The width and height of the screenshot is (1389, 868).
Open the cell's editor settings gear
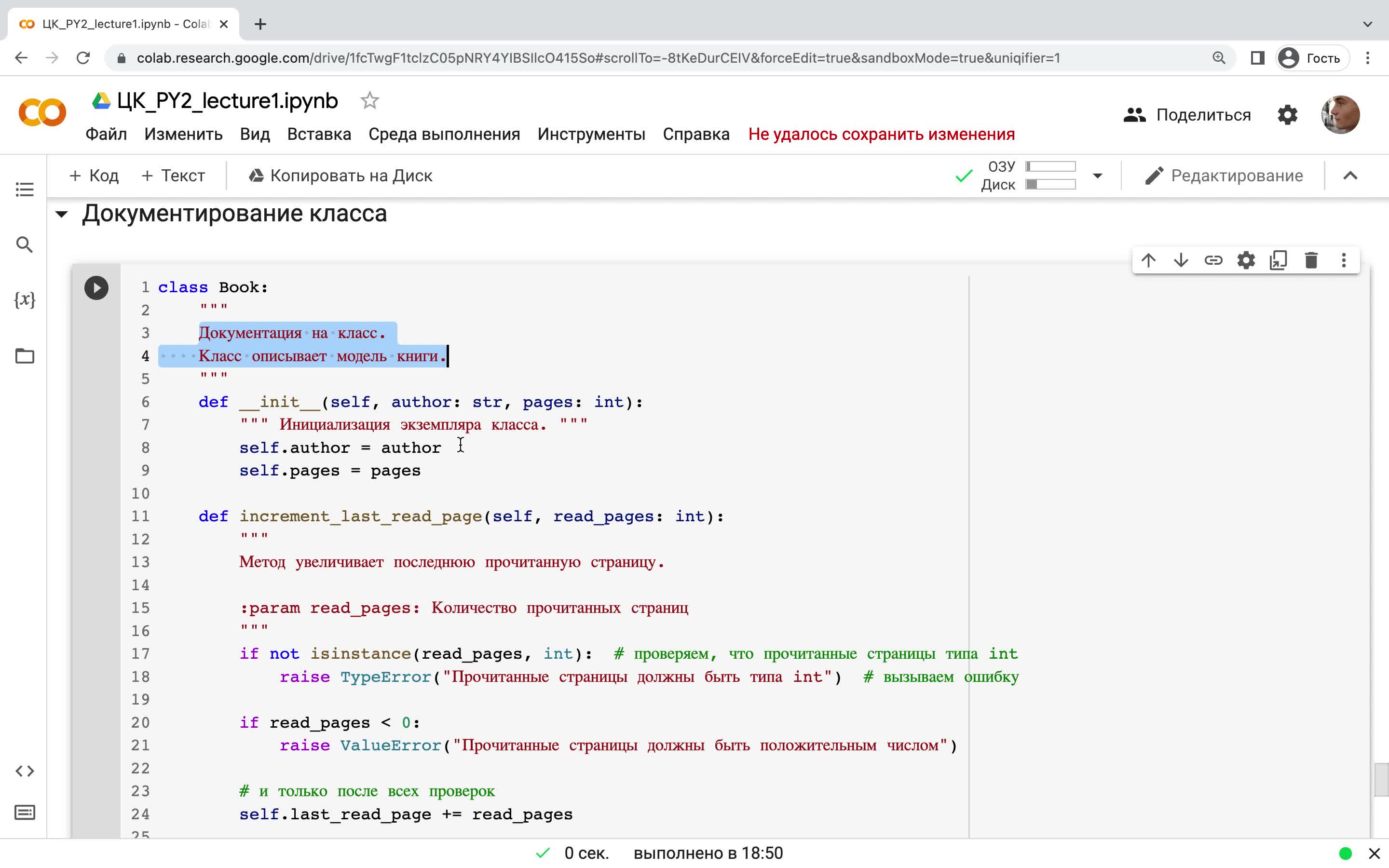click(1246, 260)
